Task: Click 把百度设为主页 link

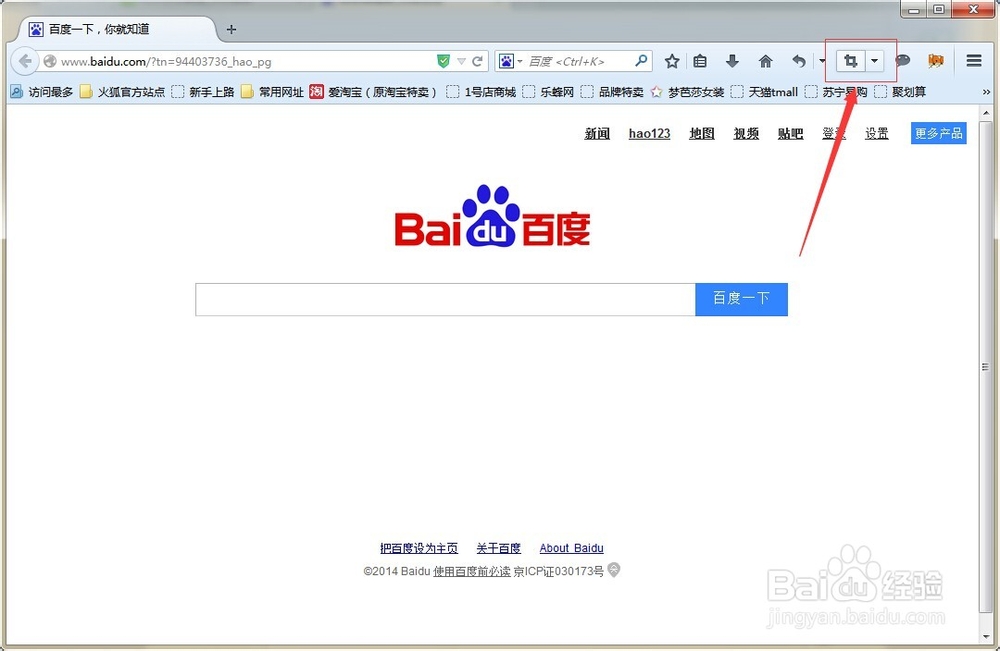Action: (x=418, y=548)
